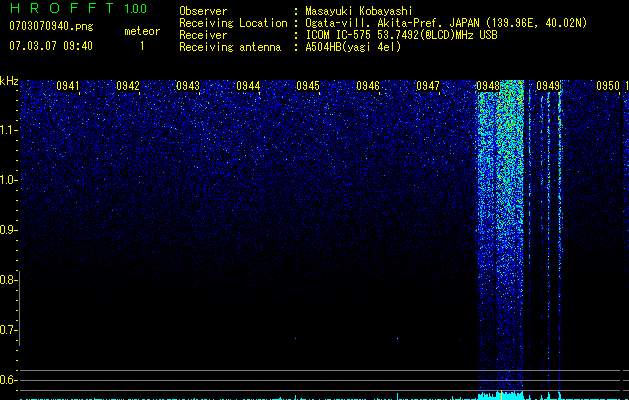The width and height of the screenshot is (629, 400).
Task: Click the Ogata-vill. Akita-Pref. JAPAN location text
Action: click(446, 23)
